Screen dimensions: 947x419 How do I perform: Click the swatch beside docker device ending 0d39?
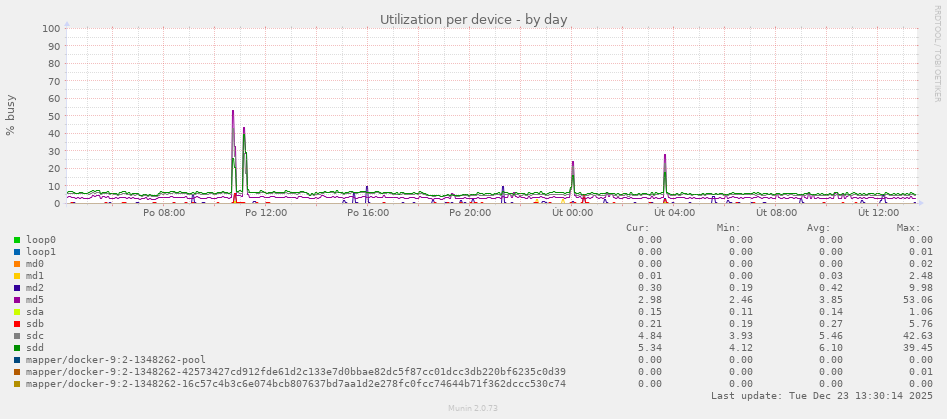(x=17, y=372)
